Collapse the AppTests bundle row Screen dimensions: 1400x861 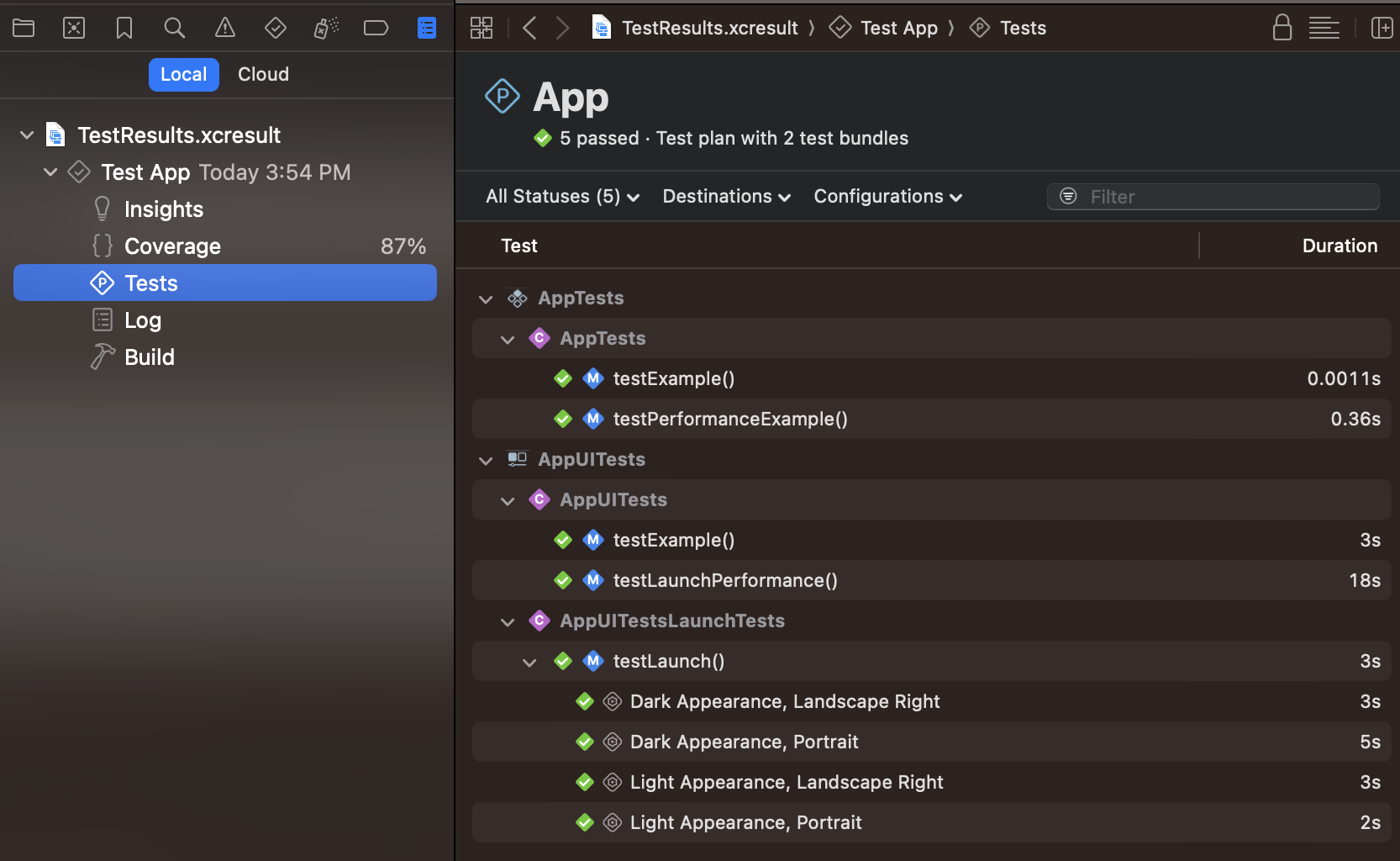click(x=486, y=298)
